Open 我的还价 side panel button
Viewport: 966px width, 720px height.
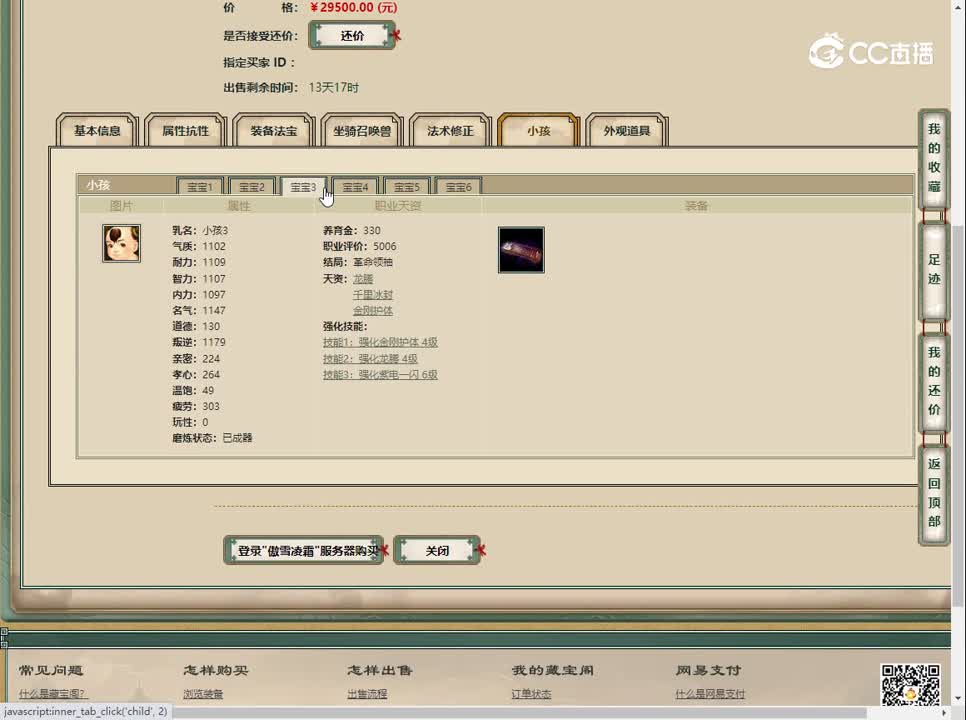coord(933,381)
